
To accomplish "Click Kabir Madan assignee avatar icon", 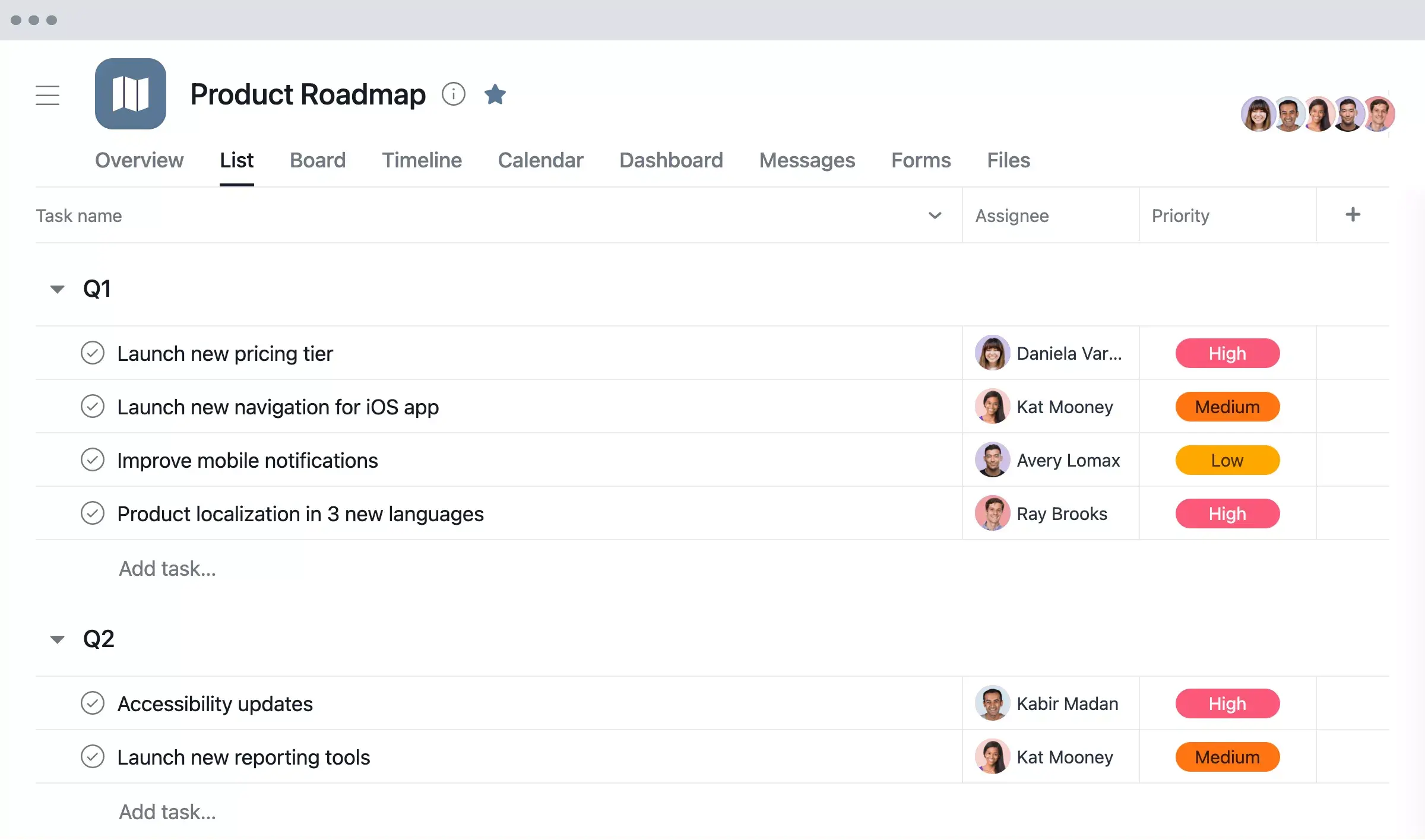I will (990, 703).
